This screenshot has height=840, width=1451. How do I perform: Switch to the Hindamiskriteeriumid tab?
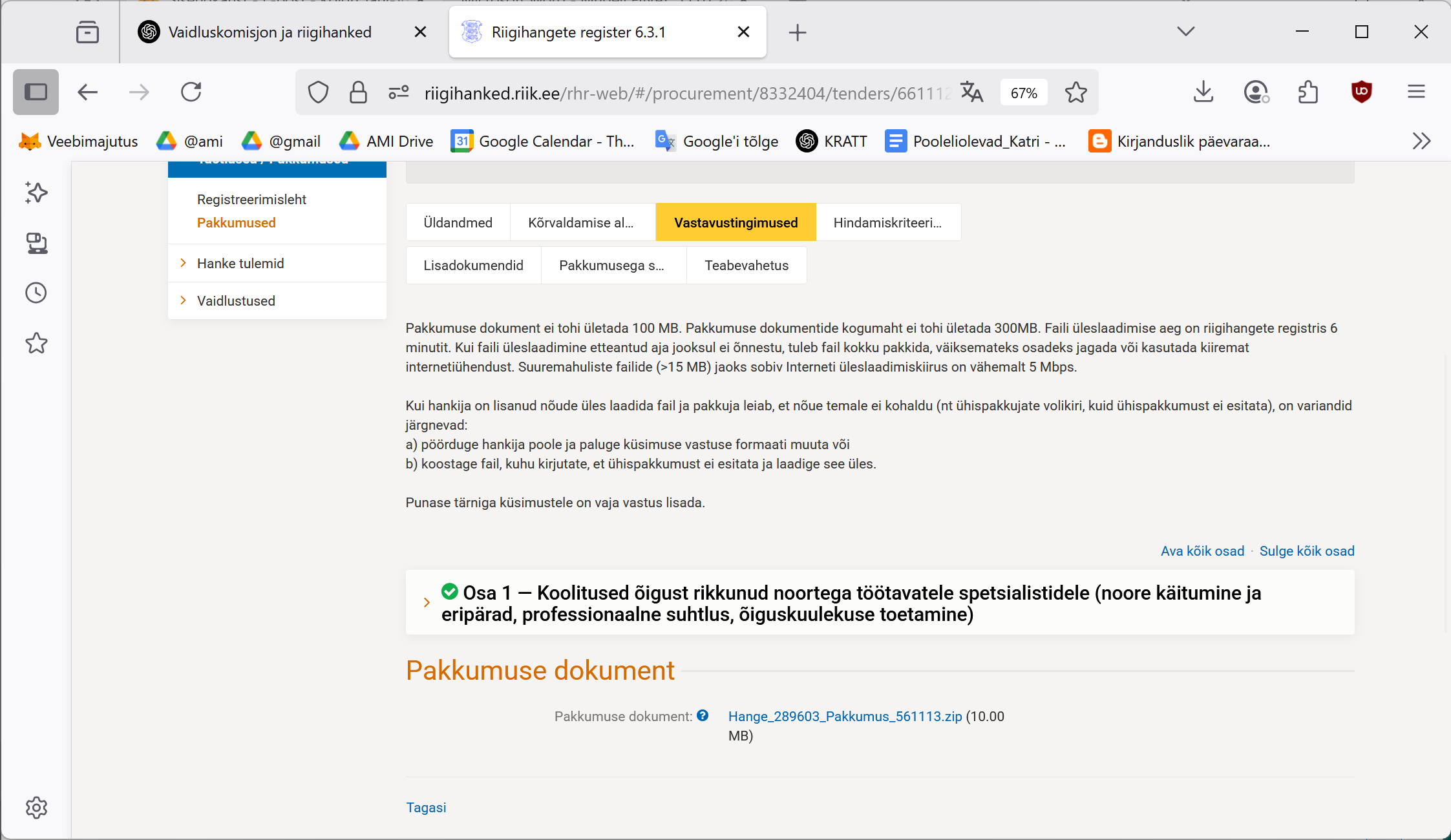tap(887, 222)
